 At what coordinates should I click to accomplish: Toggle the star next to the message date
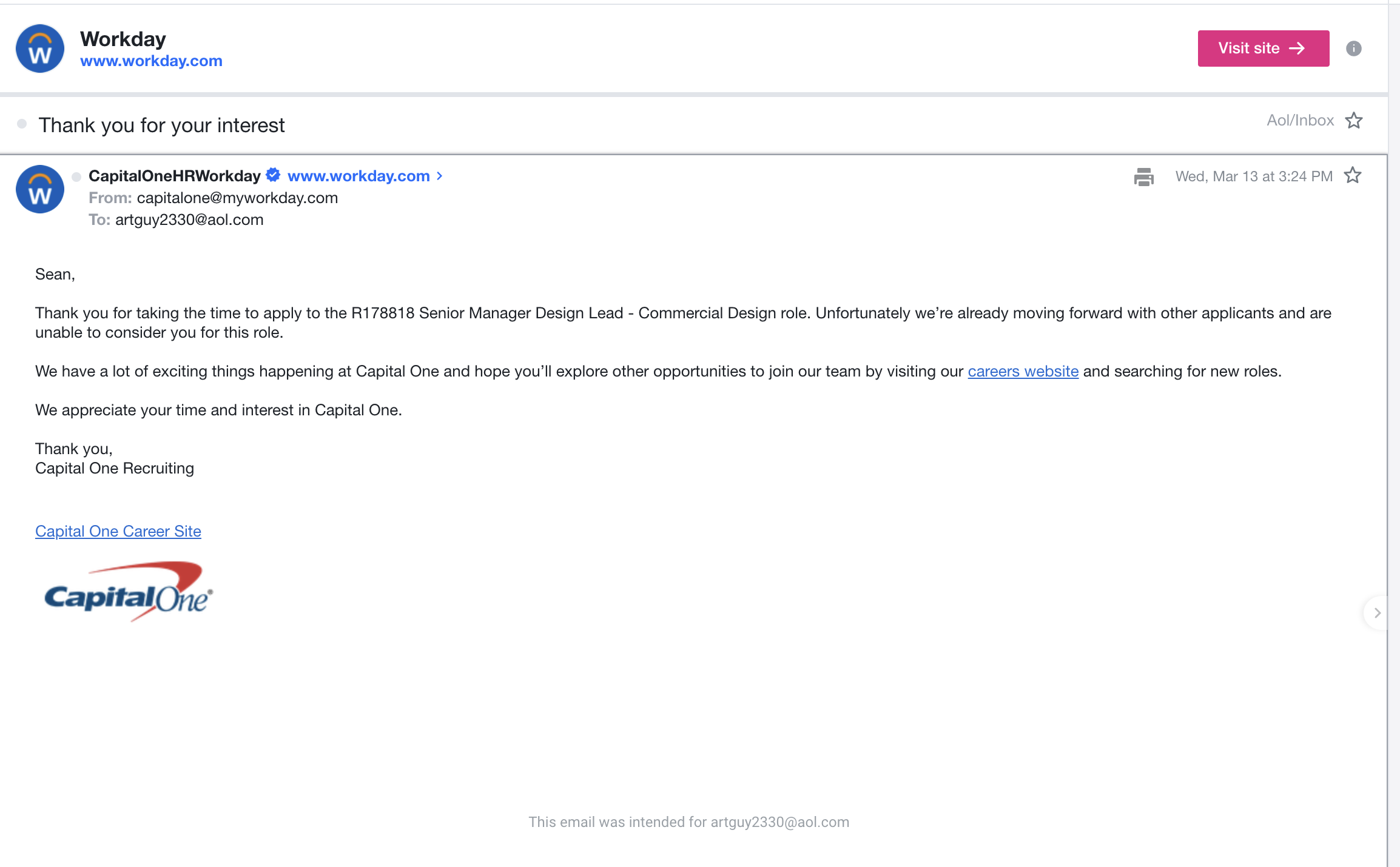(1353, 175)
